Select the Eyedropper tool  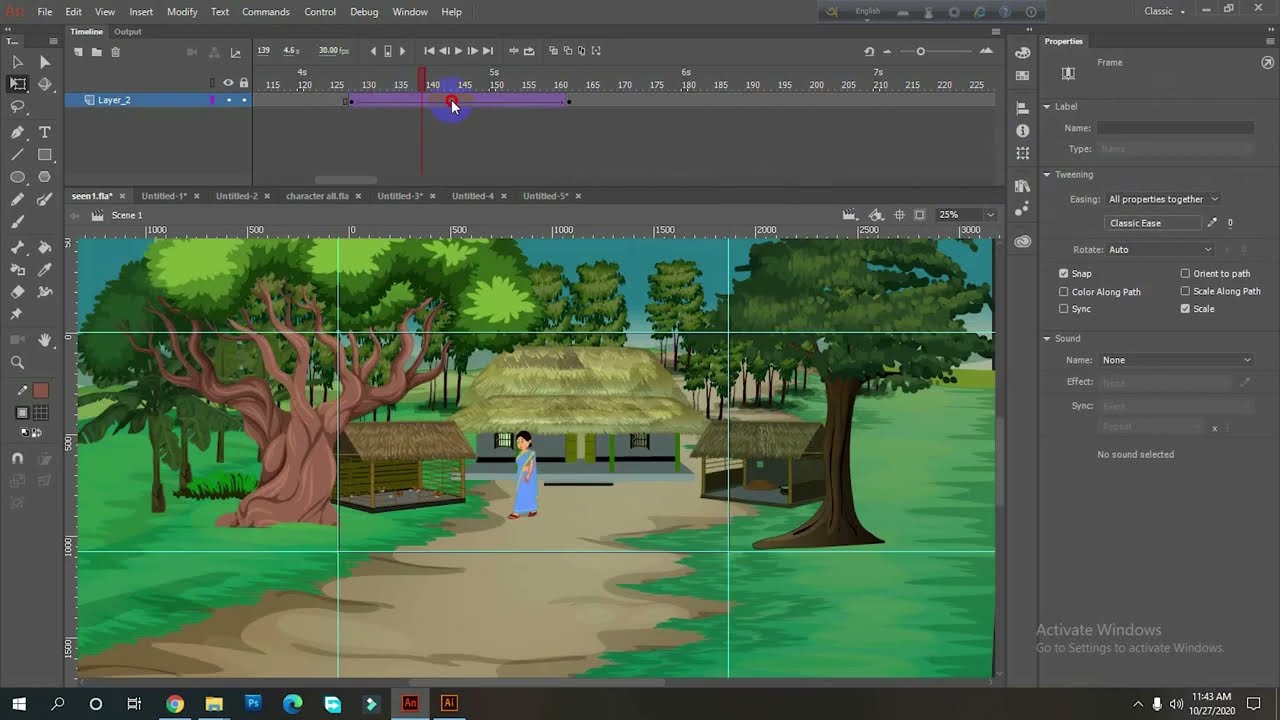tap(44, 270)
